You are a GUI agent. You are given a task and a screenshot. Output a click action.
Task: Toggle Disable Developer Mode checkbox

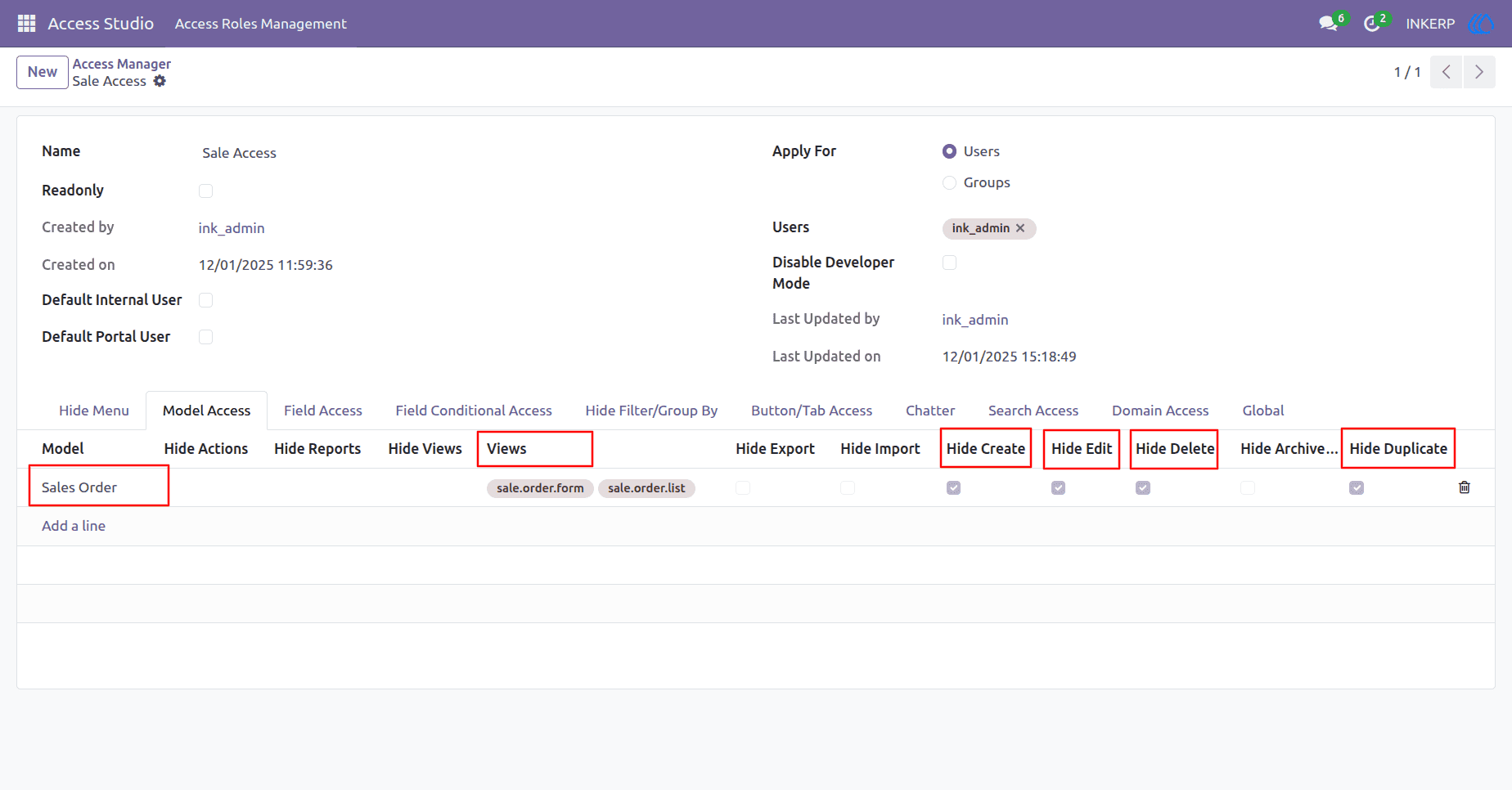click(949, 263)
